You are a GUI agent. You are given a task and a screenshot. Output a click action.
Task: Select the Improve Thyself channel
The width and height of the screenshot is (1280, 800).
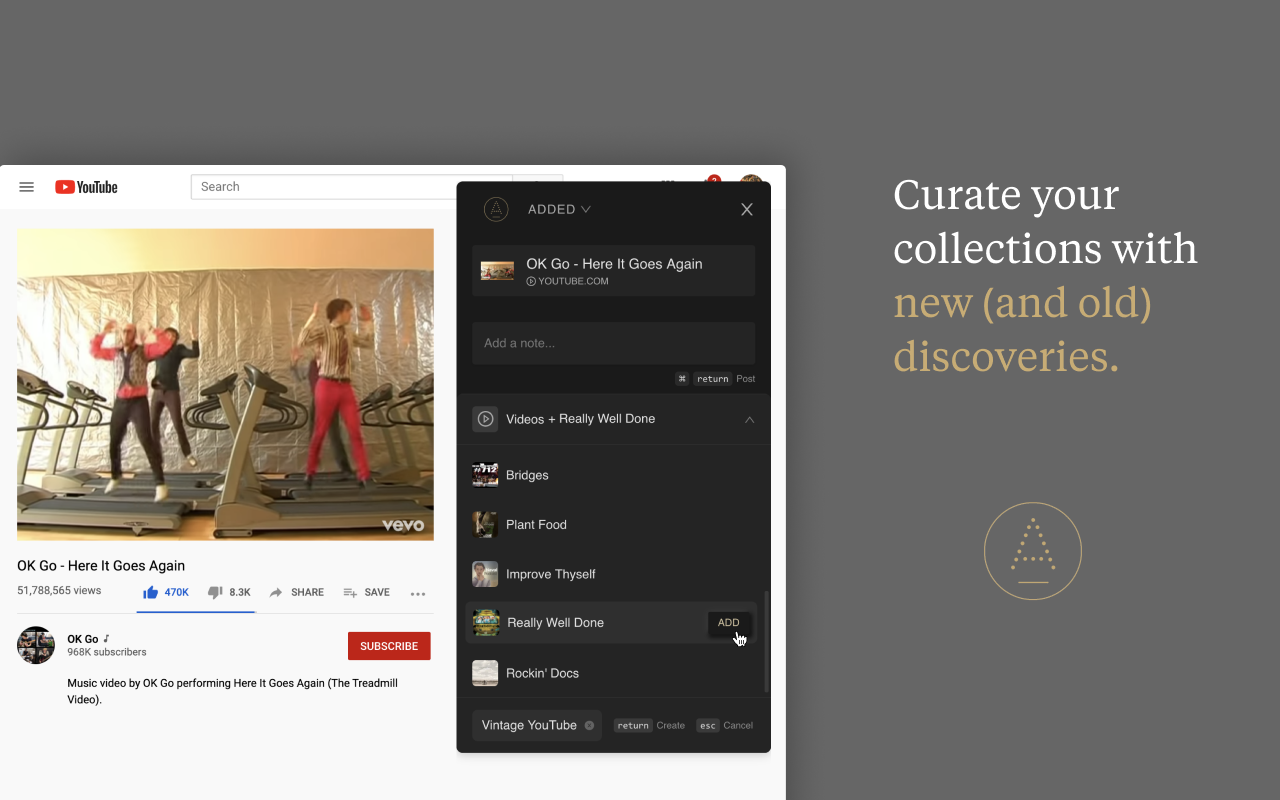tap(613, 574)
